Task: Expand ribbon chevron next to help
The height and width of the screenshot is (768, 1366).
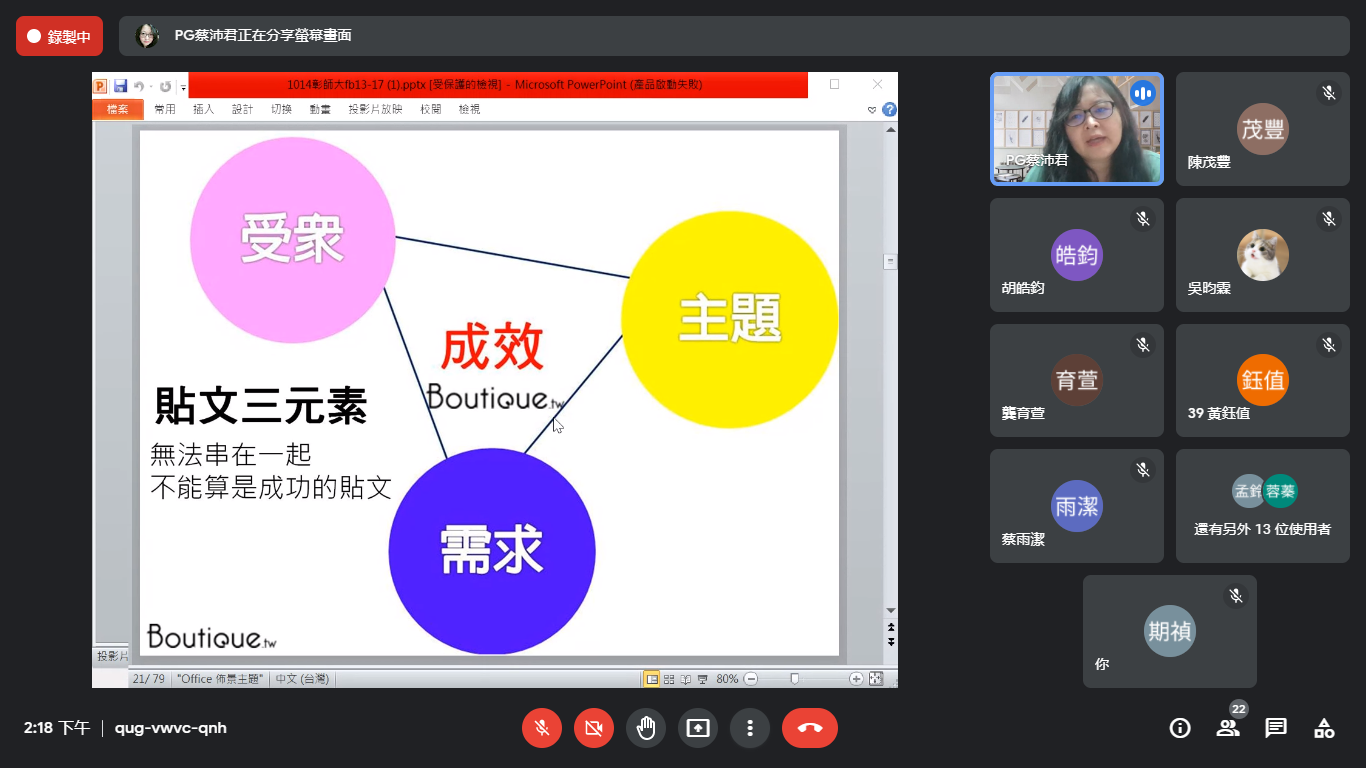Action: click(872, 110)
